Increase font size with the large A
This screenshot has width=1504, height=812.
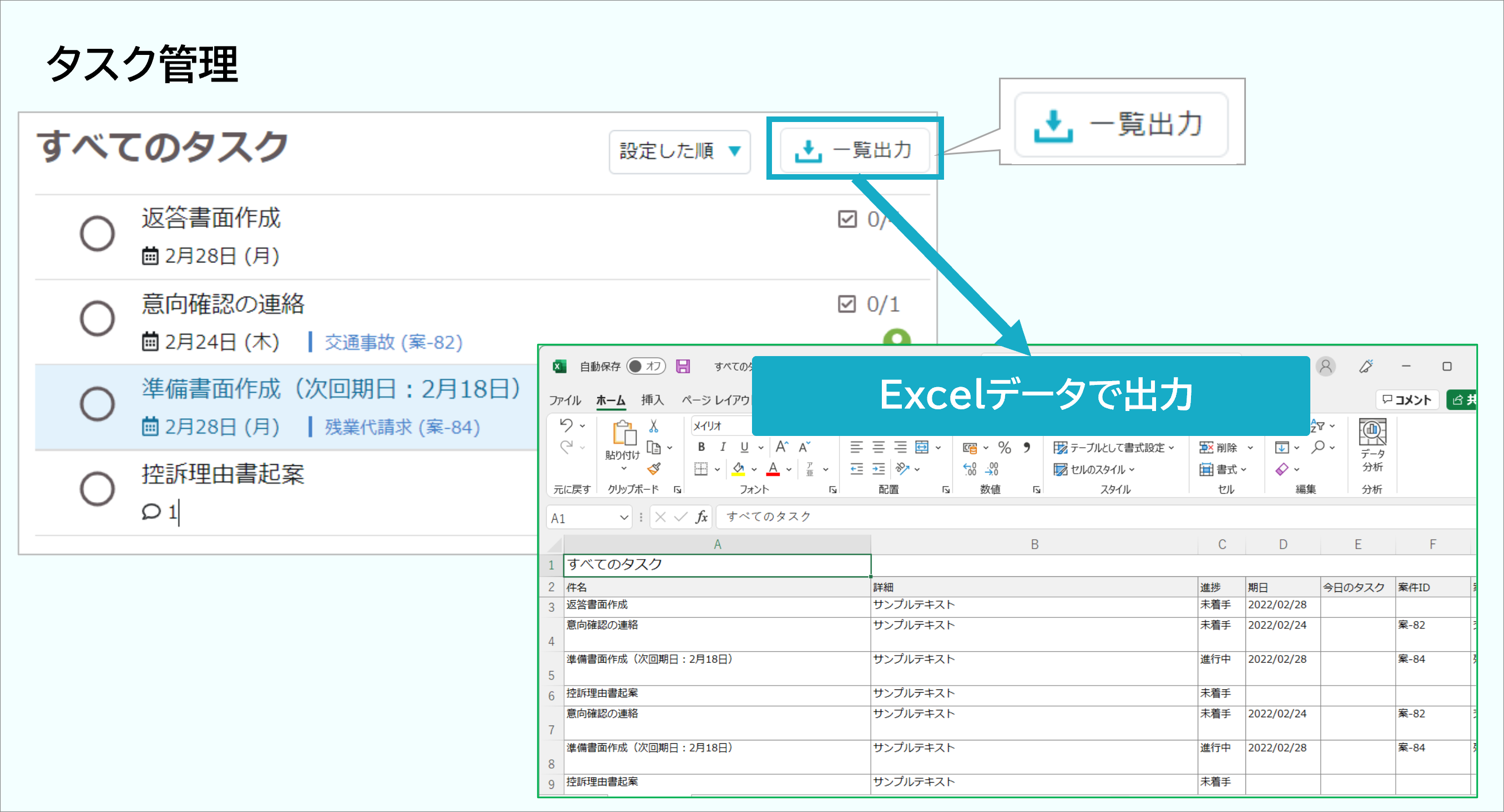[x=782, y=447]
